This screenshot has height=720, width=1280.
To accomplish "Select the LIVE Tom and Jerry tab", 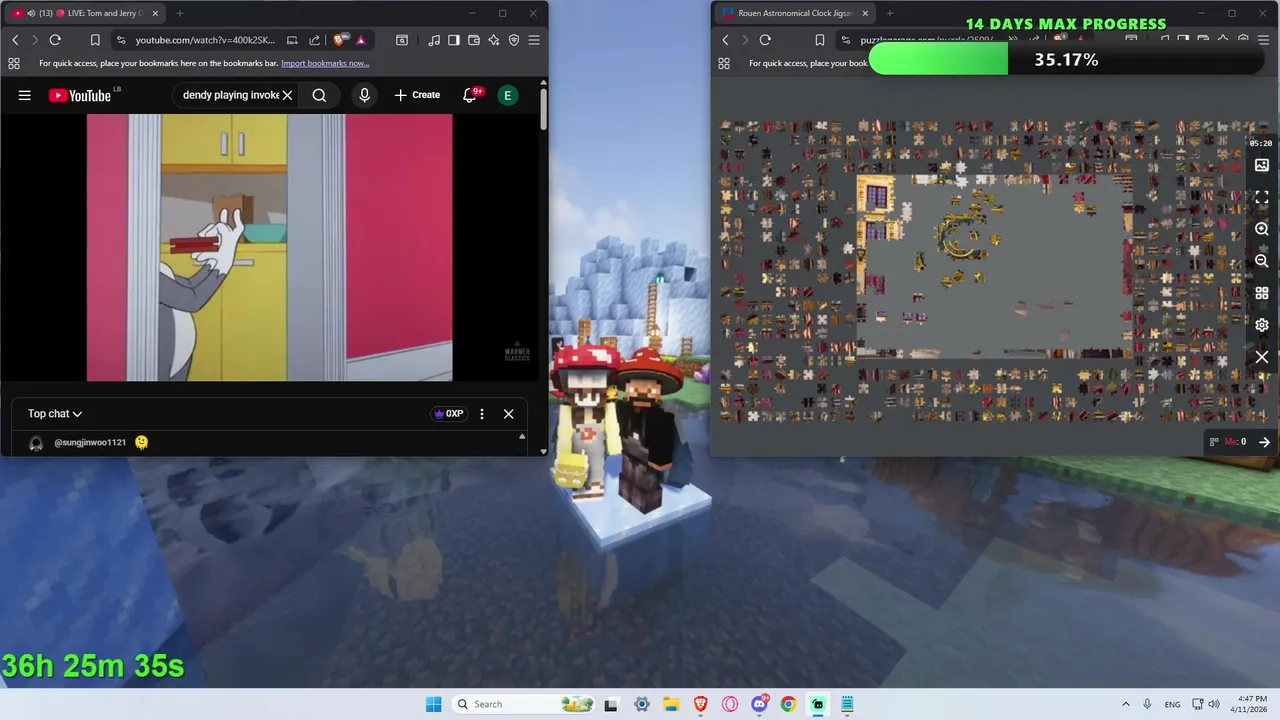I will (x=85, y=13).
